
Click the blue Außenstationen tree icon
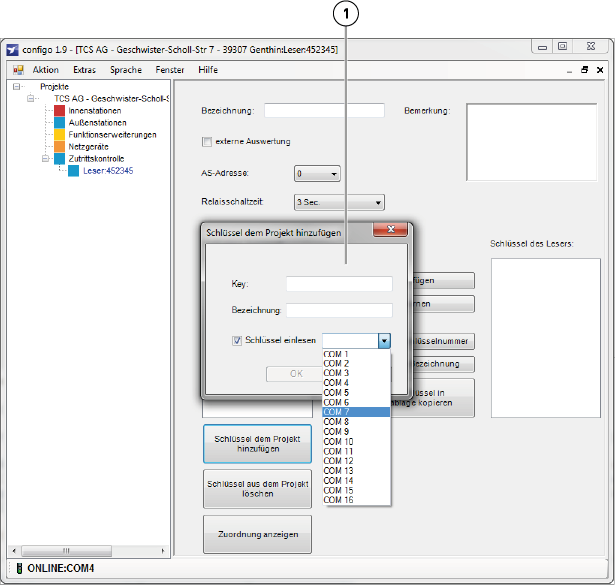pyautogui.click(x=60, y=123)
